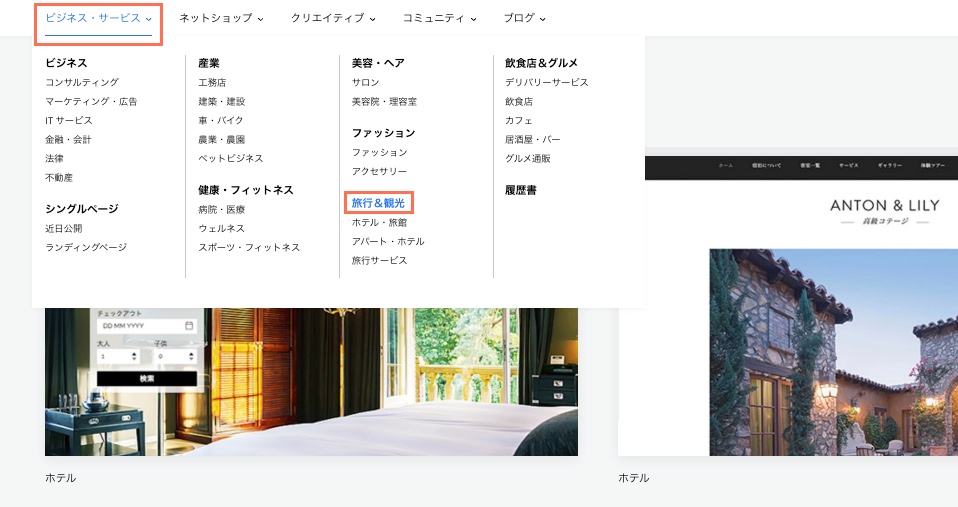Open 車・バイク category

221,120
